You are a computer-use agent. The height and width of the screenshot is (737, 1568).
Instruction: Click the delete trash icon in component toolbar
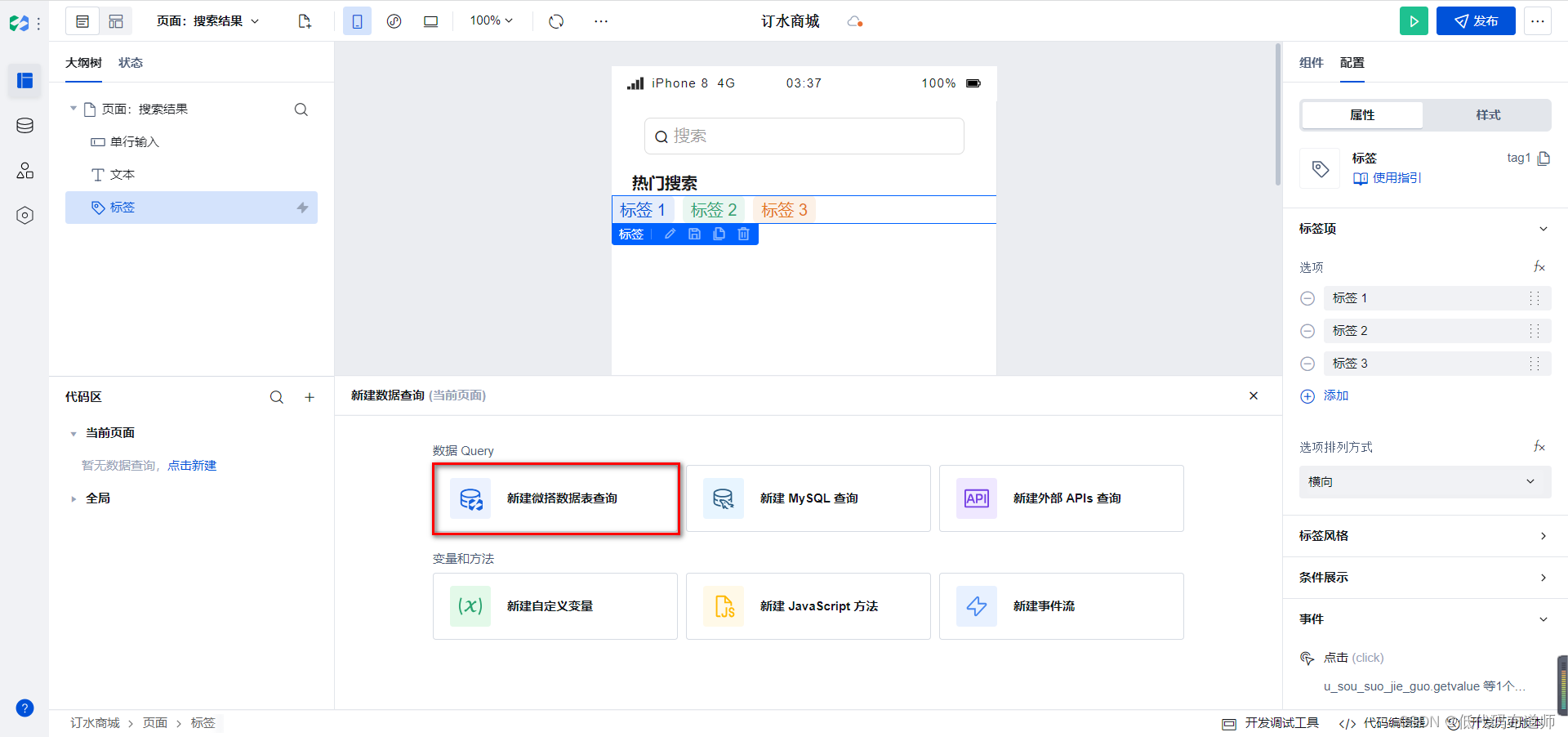(743, 234)
